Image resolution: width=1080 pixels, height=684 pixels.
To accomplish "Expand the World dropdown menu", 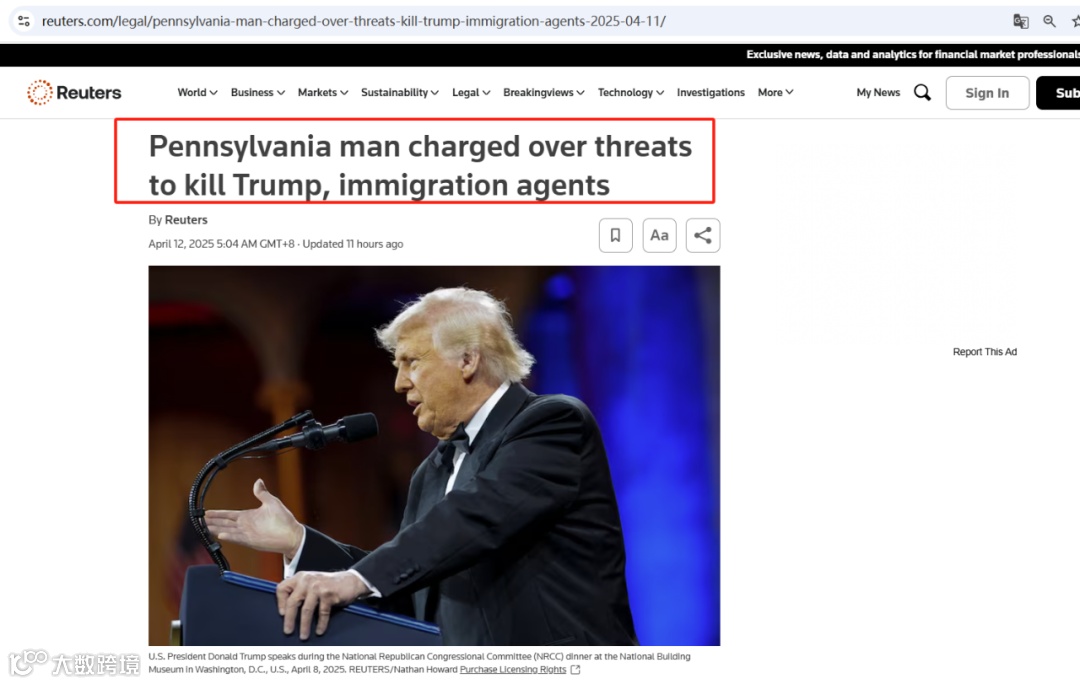I will click(197, 92).
